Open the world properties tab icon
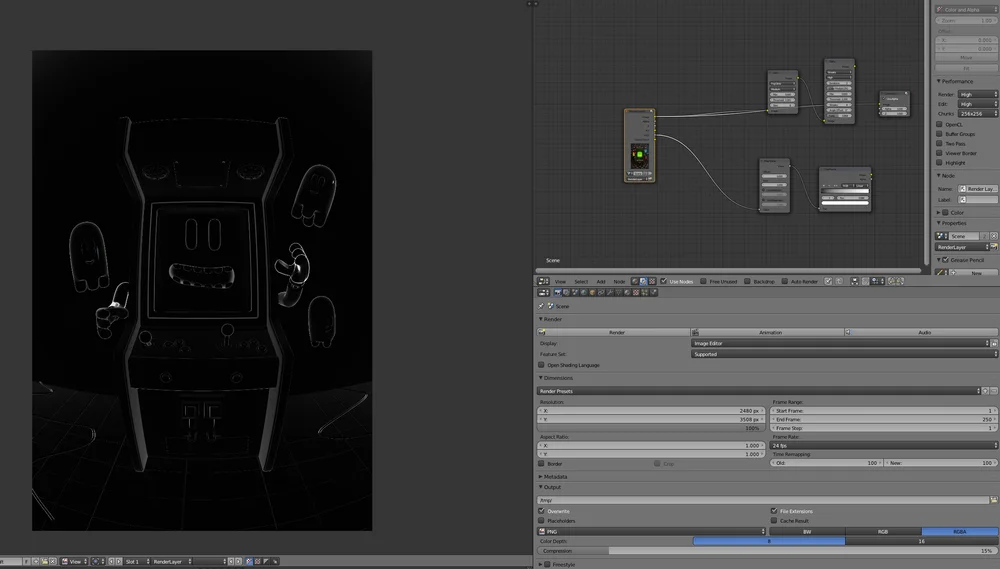The height and width of the screenshot is (569, 1000). [584, 292]
